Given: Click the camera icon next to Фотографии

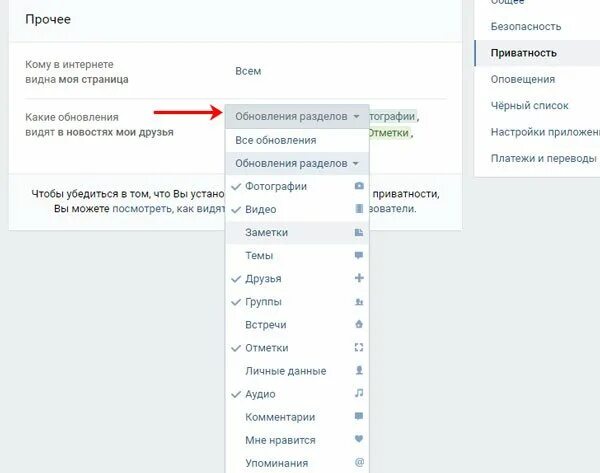Looking at the screenshot, I should click(359, 186).
